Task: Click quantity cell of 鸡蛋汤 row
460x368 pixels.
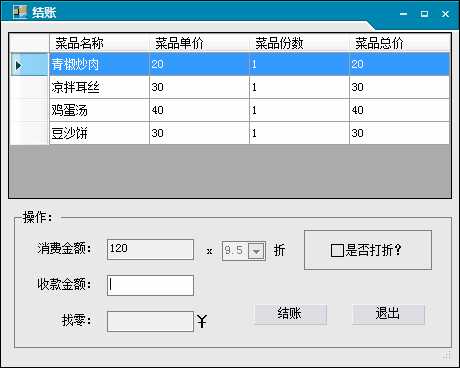Action: pos(299,110)
